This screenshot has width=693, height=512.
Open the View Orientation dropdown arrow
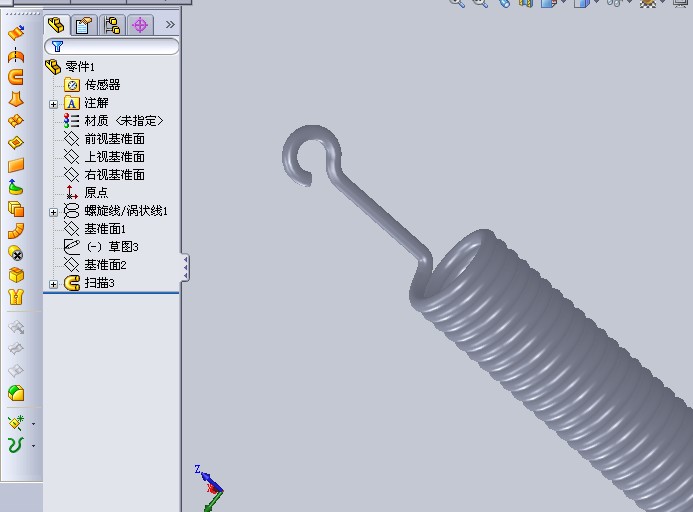[x=564, y=3]
